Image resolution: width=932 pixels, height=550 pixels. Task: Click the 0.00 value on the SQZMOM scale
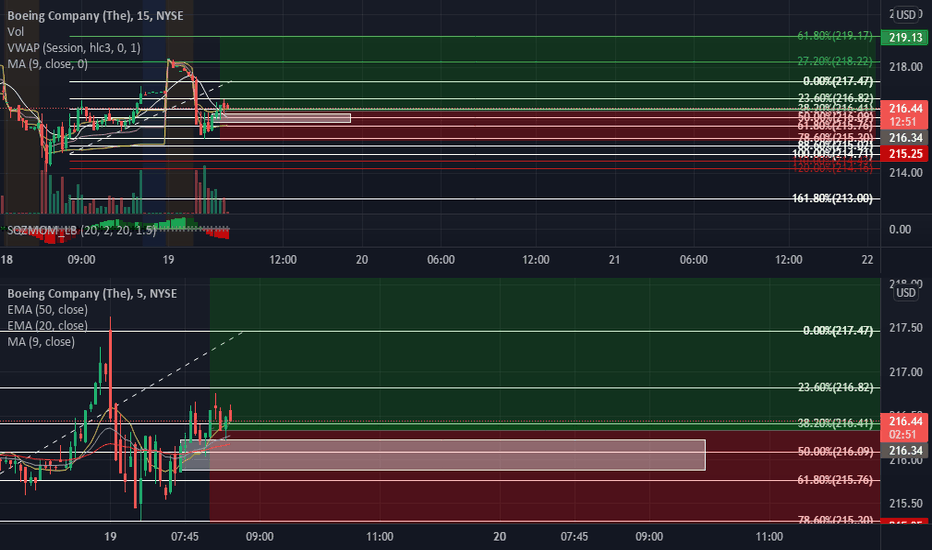899,230
